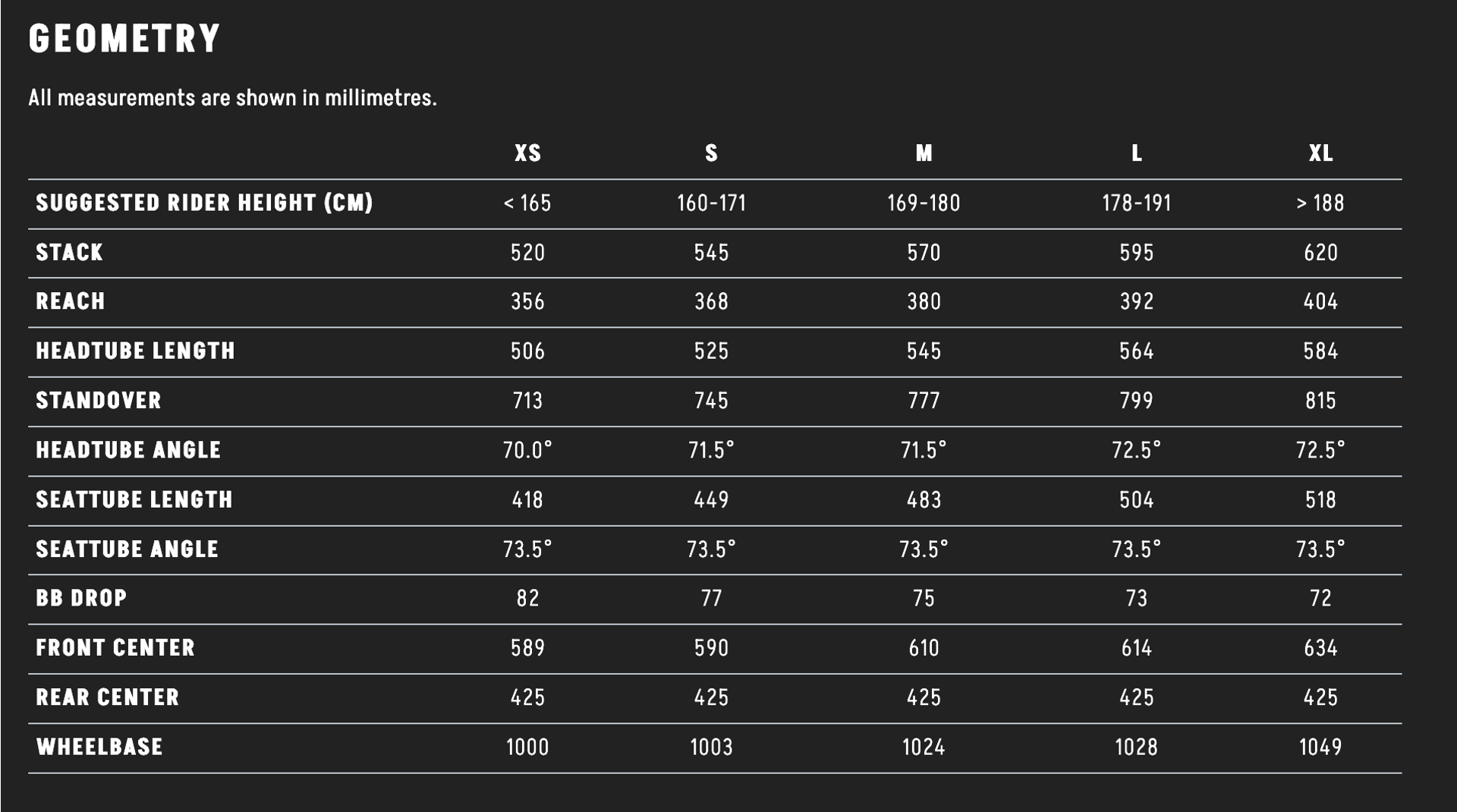Viewport: 1457px width, 812px height.
Task: Click the Wheelbase row label
Action: point(99,747)
